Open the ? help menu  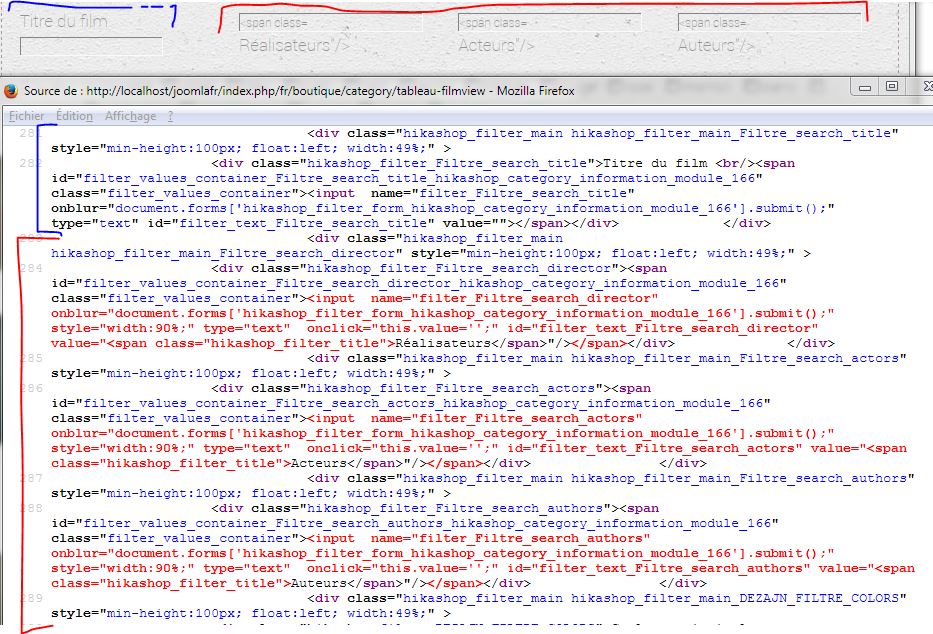(170, 116)
